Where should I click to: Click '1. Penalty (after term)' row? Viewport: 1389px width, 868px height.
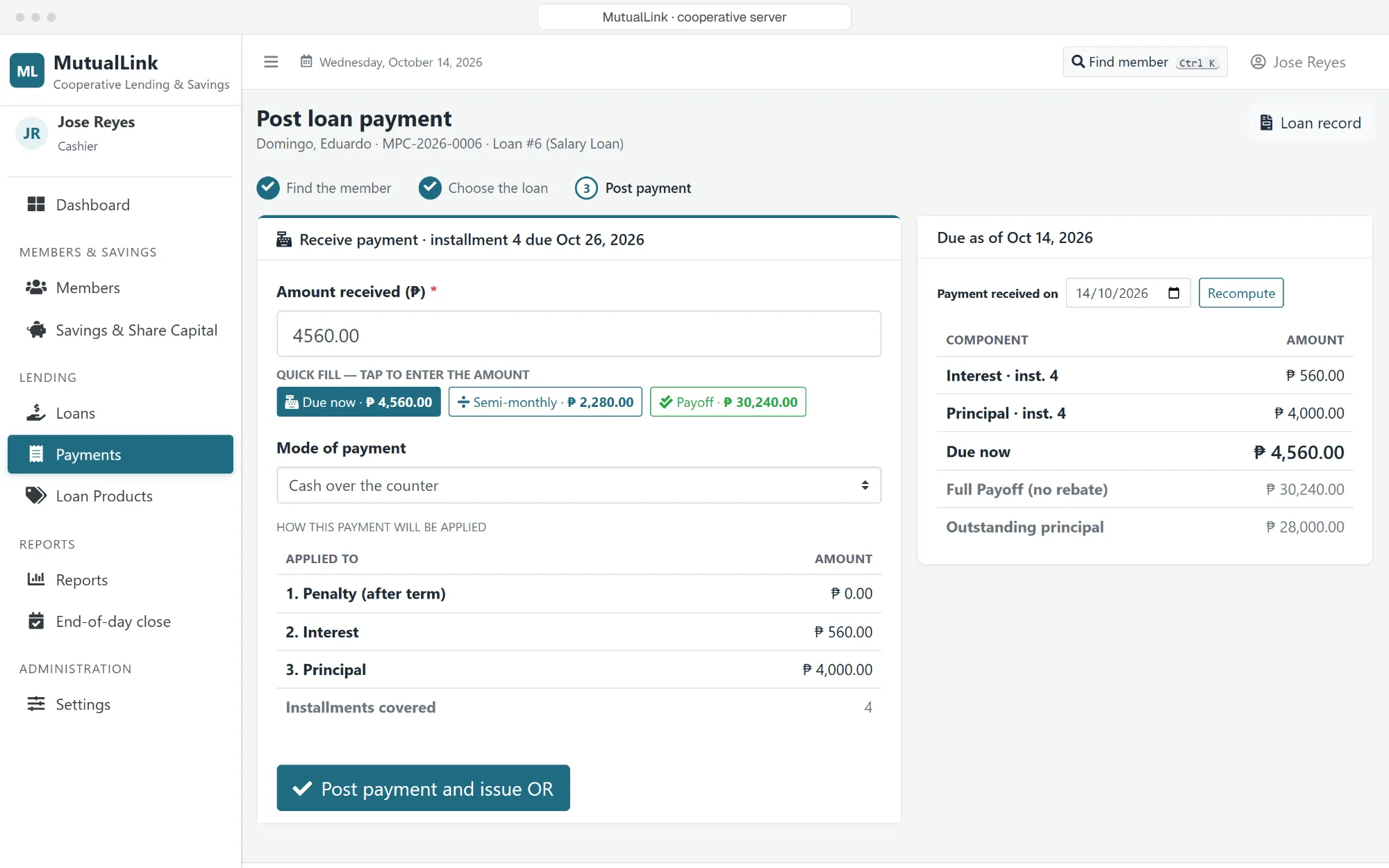click(x=579, y=594)
